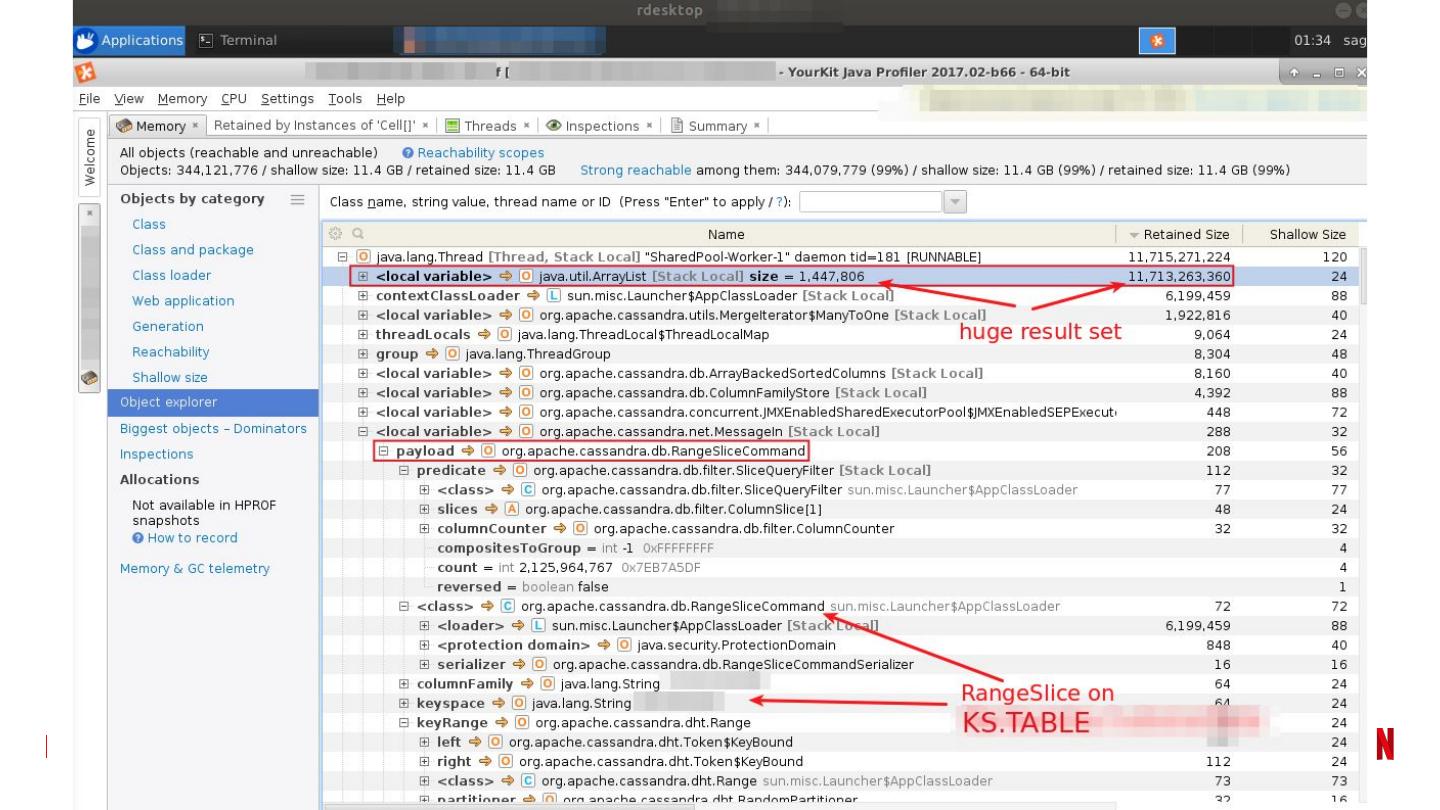1440x810 pixels.
Task: Expand the contextClassLoader tree node
Action: coord(364,296)
